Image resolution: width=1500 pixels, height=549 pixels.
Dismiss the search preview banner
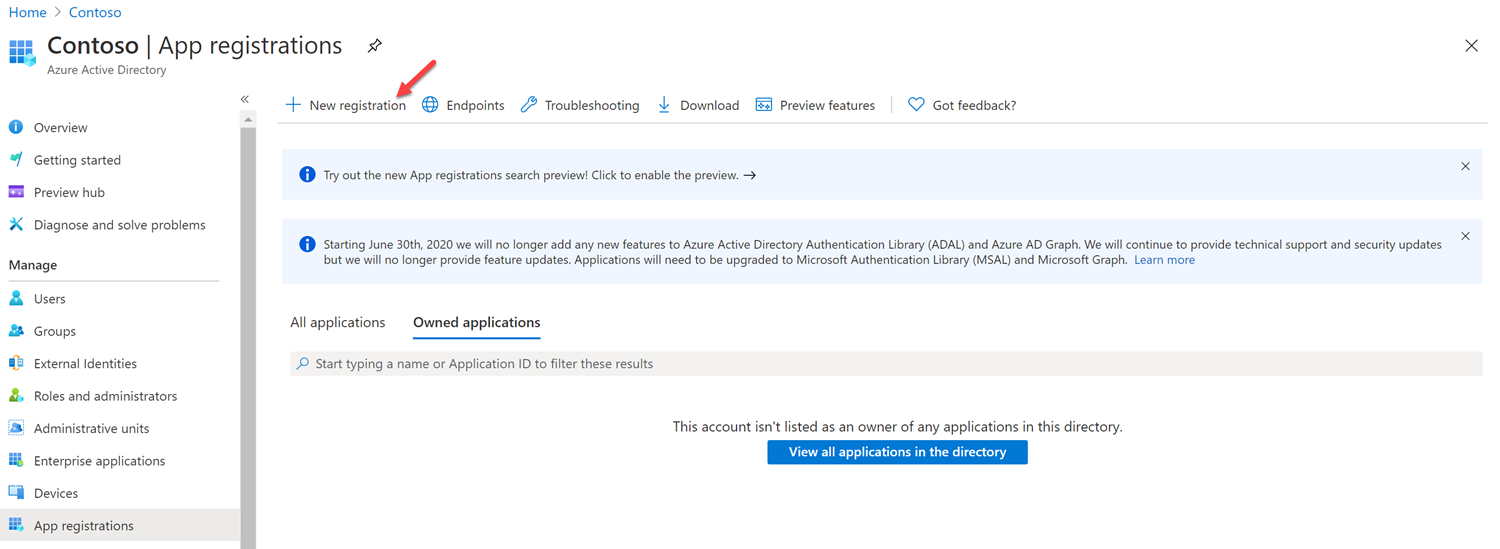[1465, 166]
